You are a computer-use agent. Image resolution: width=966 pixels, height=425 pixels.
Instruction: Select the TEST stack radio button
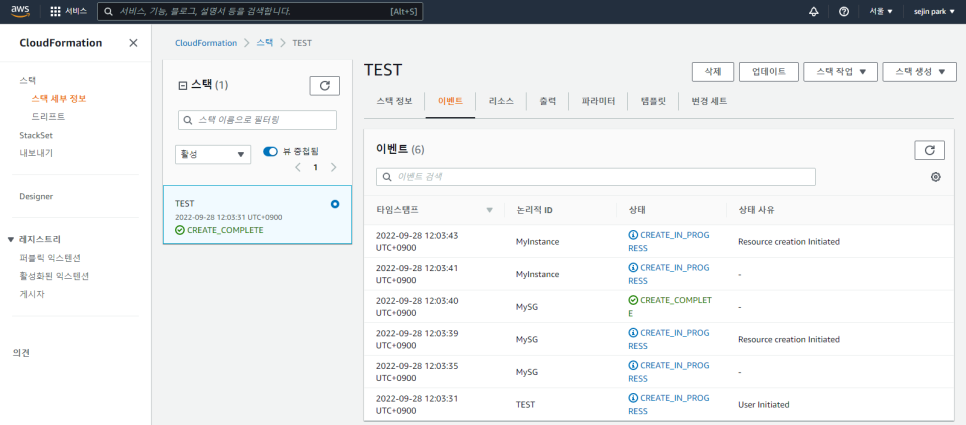[335, 203]
